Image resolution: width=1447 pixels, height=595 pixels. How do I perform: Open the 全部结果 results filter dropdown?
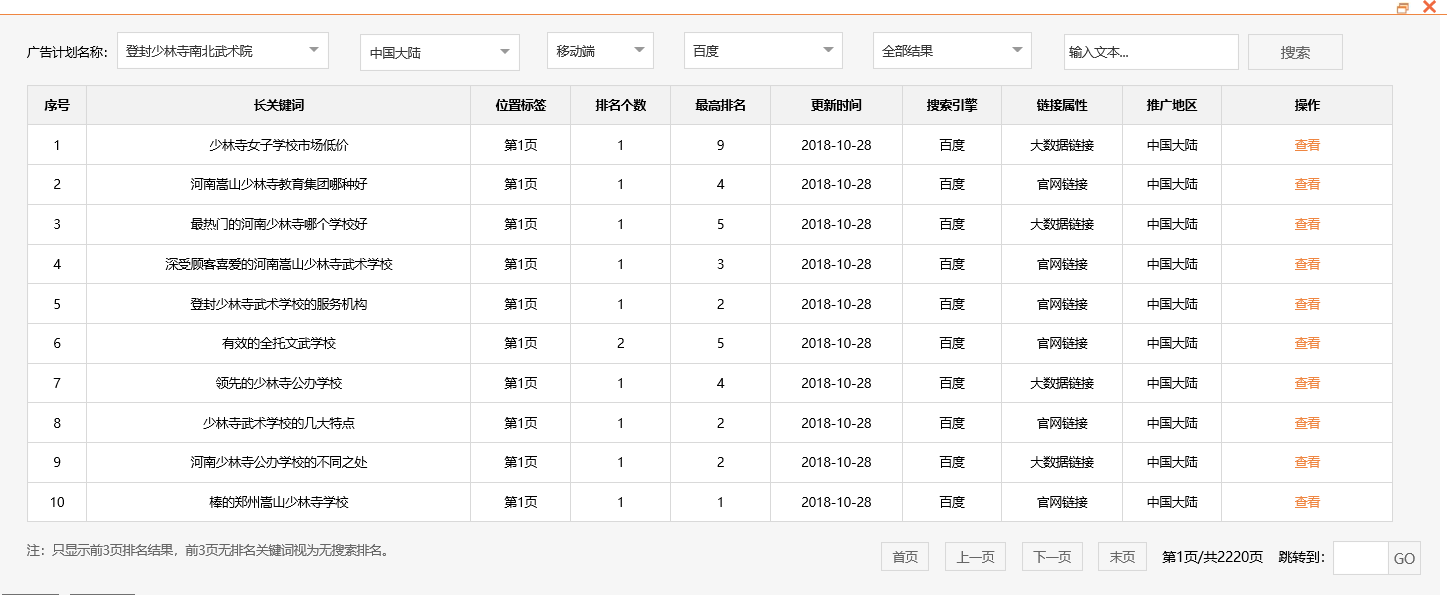point(950,50)
